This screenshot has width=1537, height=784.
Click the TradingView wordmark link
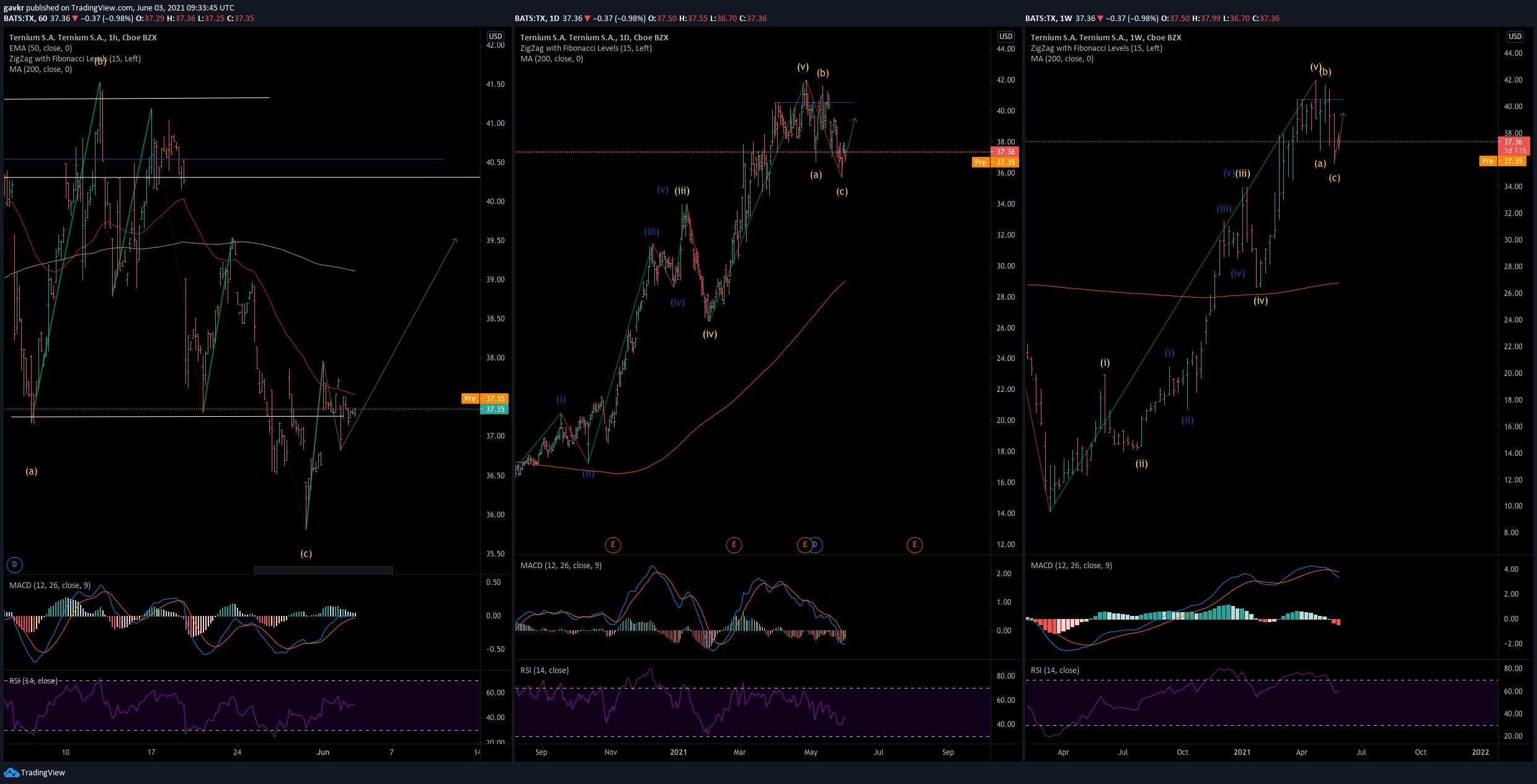(43, 772)
